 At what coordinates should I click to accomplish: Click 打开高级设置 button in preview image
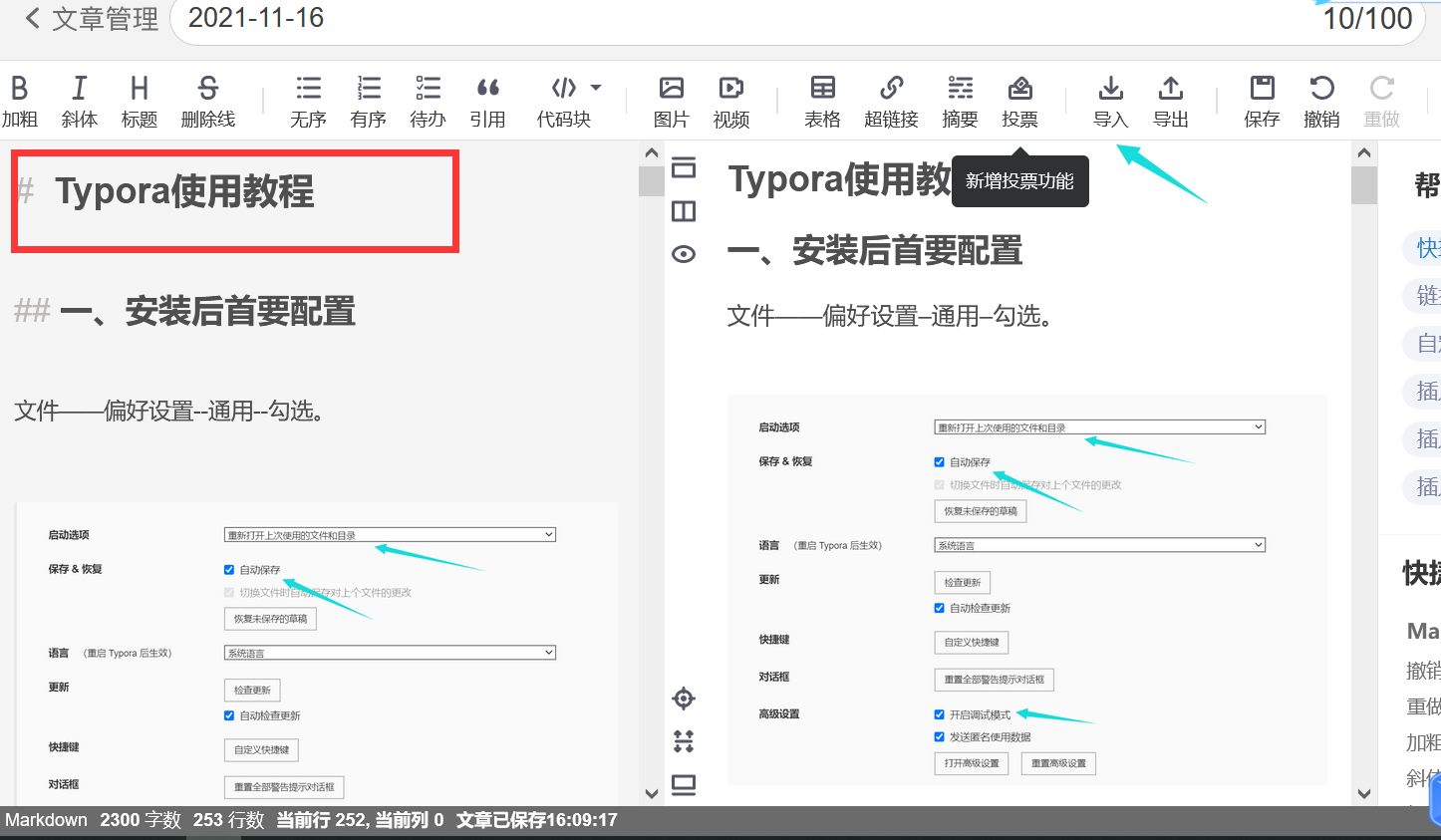972,763
